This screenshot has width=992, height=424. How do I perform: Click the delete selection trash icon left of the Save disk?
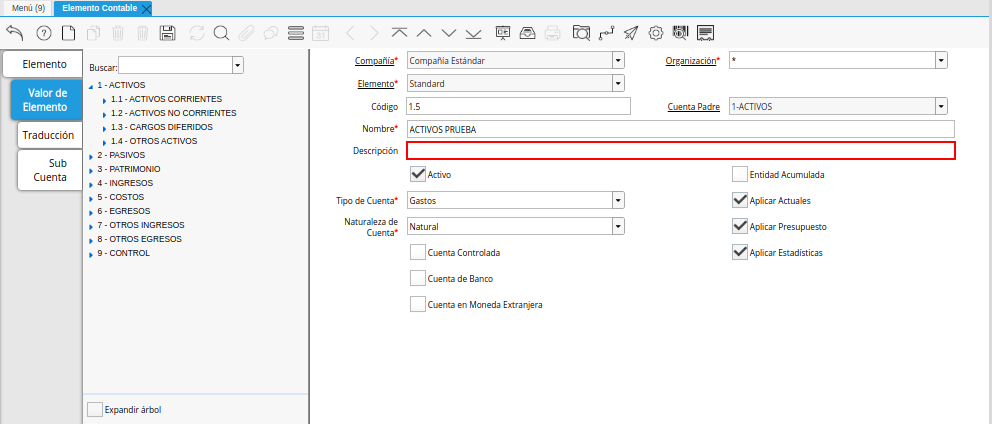[142, 33]
